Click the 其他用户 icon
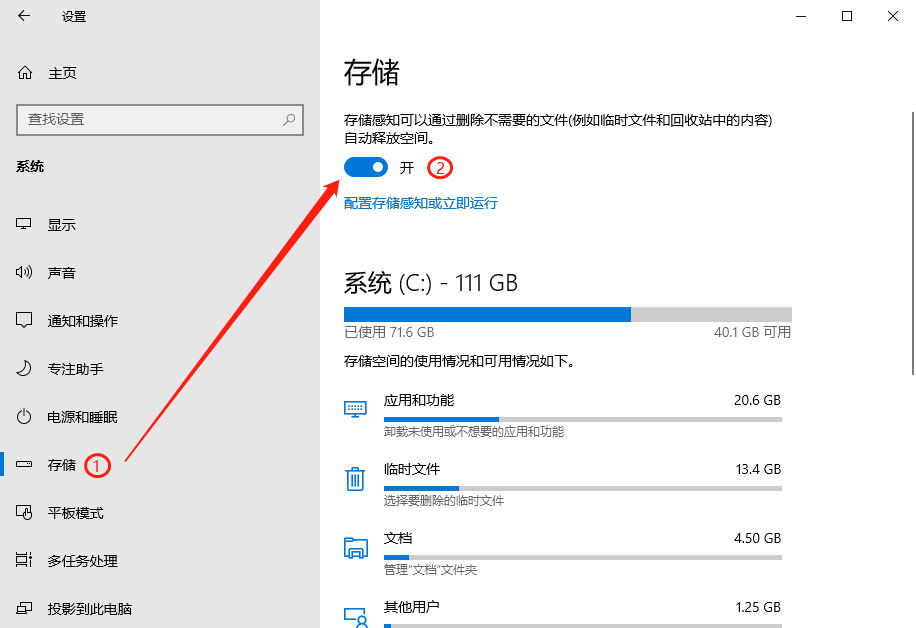The height and width of the screenshot is (628, 916). [x=356, y=617]
